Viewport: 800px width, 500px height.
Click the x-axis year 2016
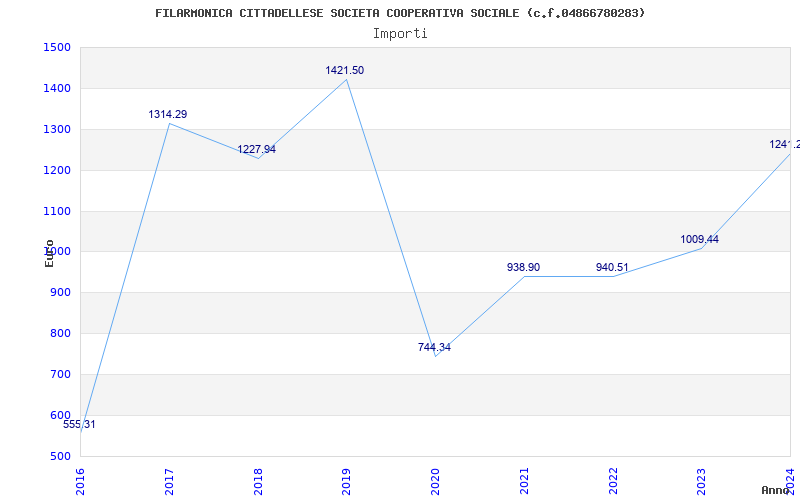click(80, 482)
